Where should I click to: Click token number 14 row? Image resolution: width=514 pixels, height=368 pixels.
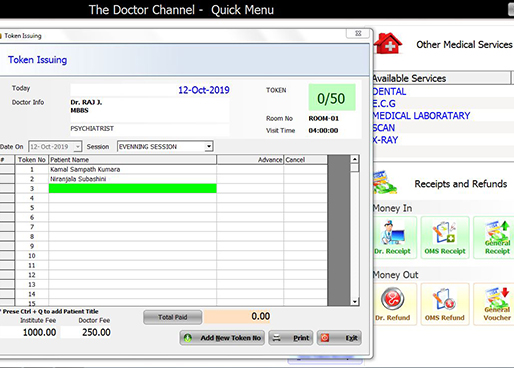point(32,294)
